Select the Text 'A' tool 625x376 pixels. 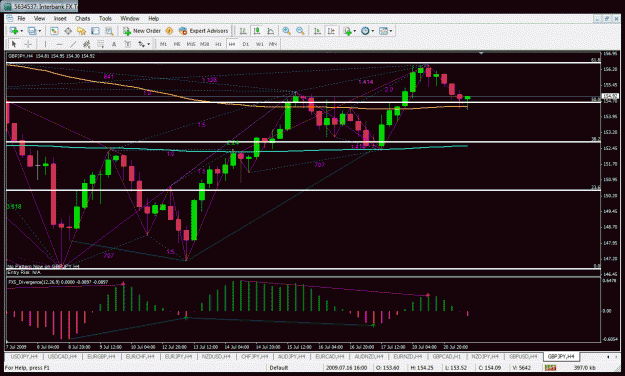[114, 44]
